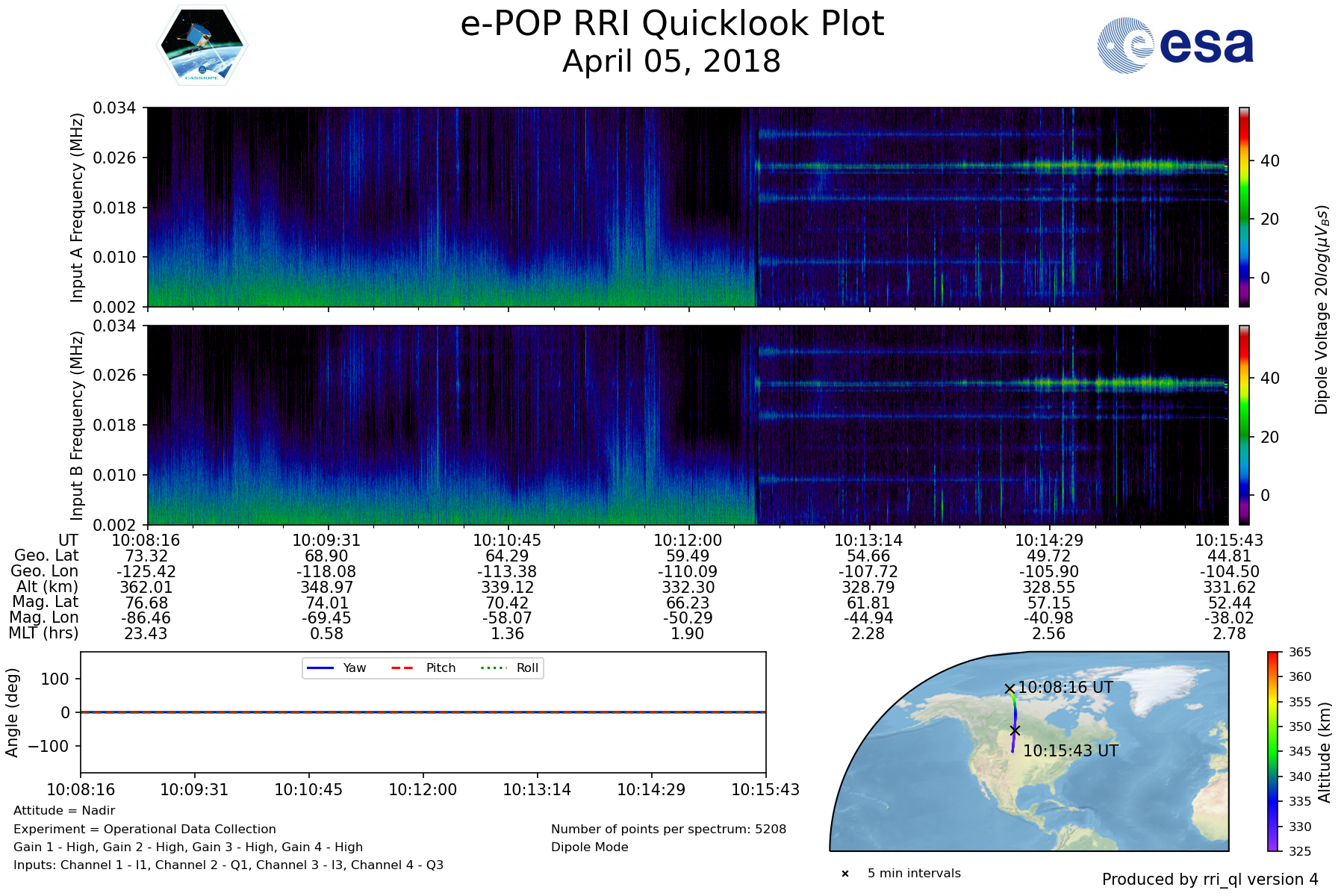Viewport: 1344px width, 896px height.
Task: Click the CASSIOPE satellite hexagon logo
Action: click(x=202, y=46)
